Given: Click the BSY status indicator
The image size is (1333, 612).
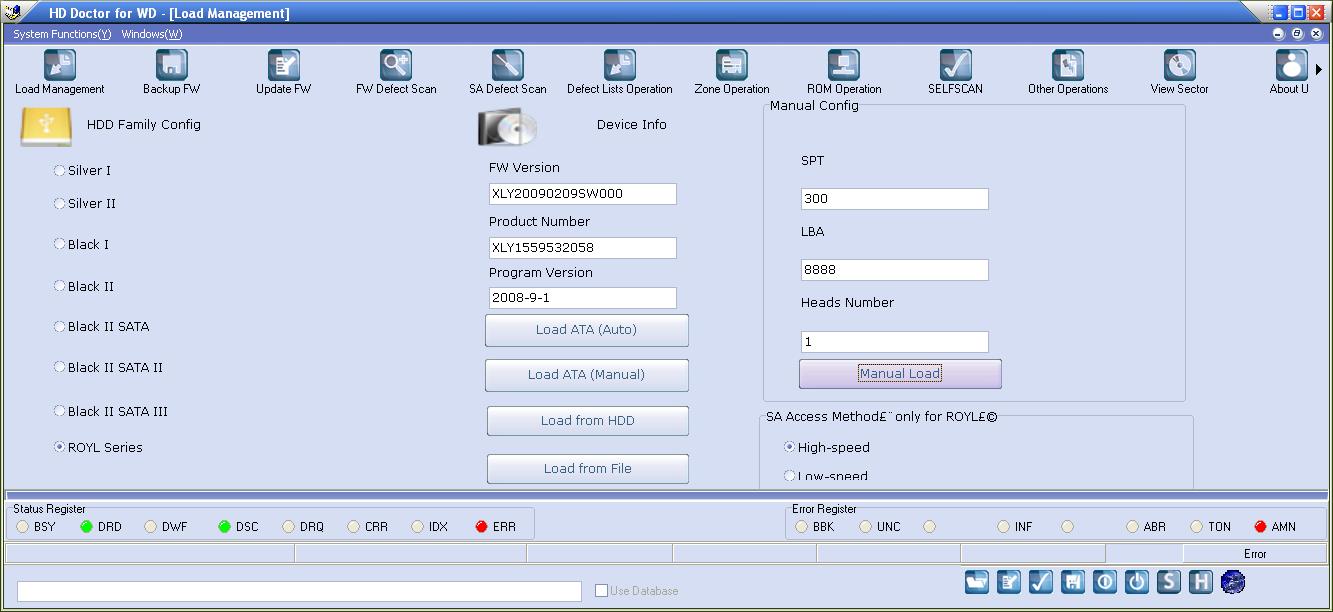Looking at the screenshot, I should coord(23,527).
